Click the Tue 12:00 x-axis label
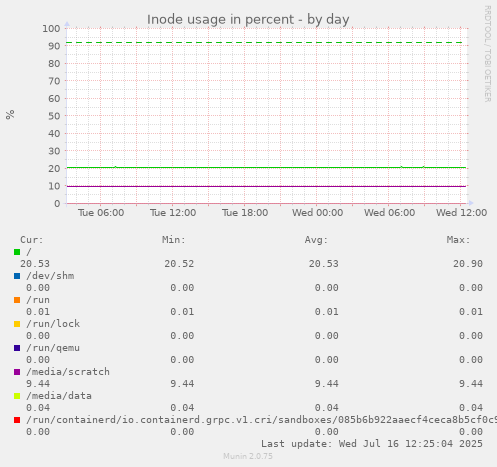Image resolution: width=497 pixels, height=467 pixels. point(173,213)
